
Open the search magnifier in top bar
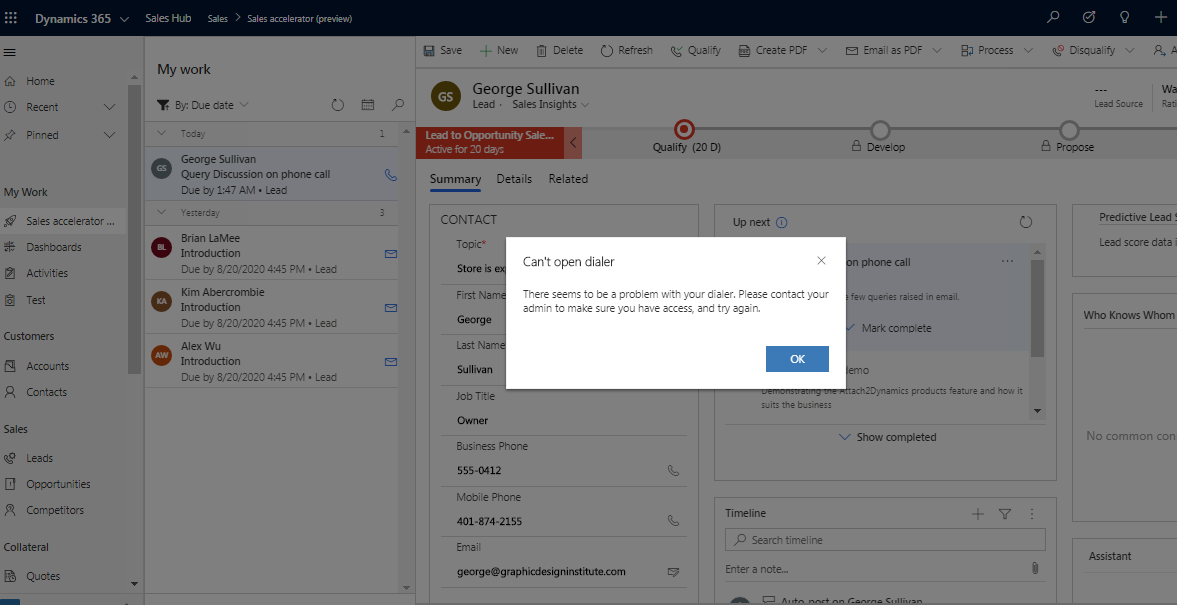click(x=1053, y=17)
